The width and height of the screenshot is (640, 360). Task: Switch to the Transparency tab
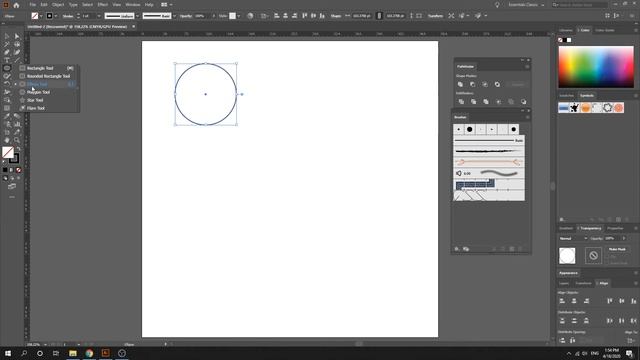591,228
